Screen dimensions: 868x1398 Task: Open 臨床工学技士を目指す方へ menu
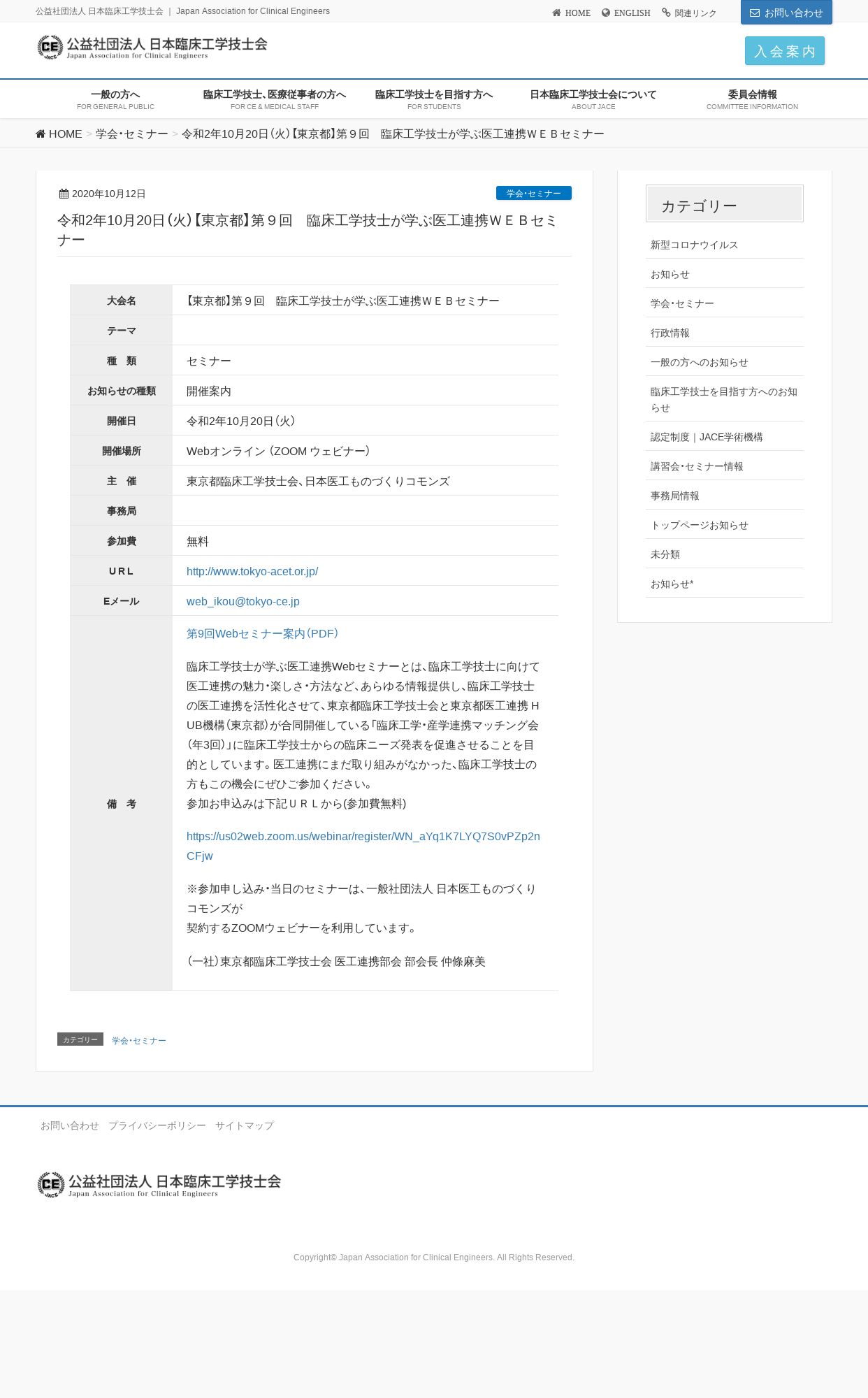point(434,99)
